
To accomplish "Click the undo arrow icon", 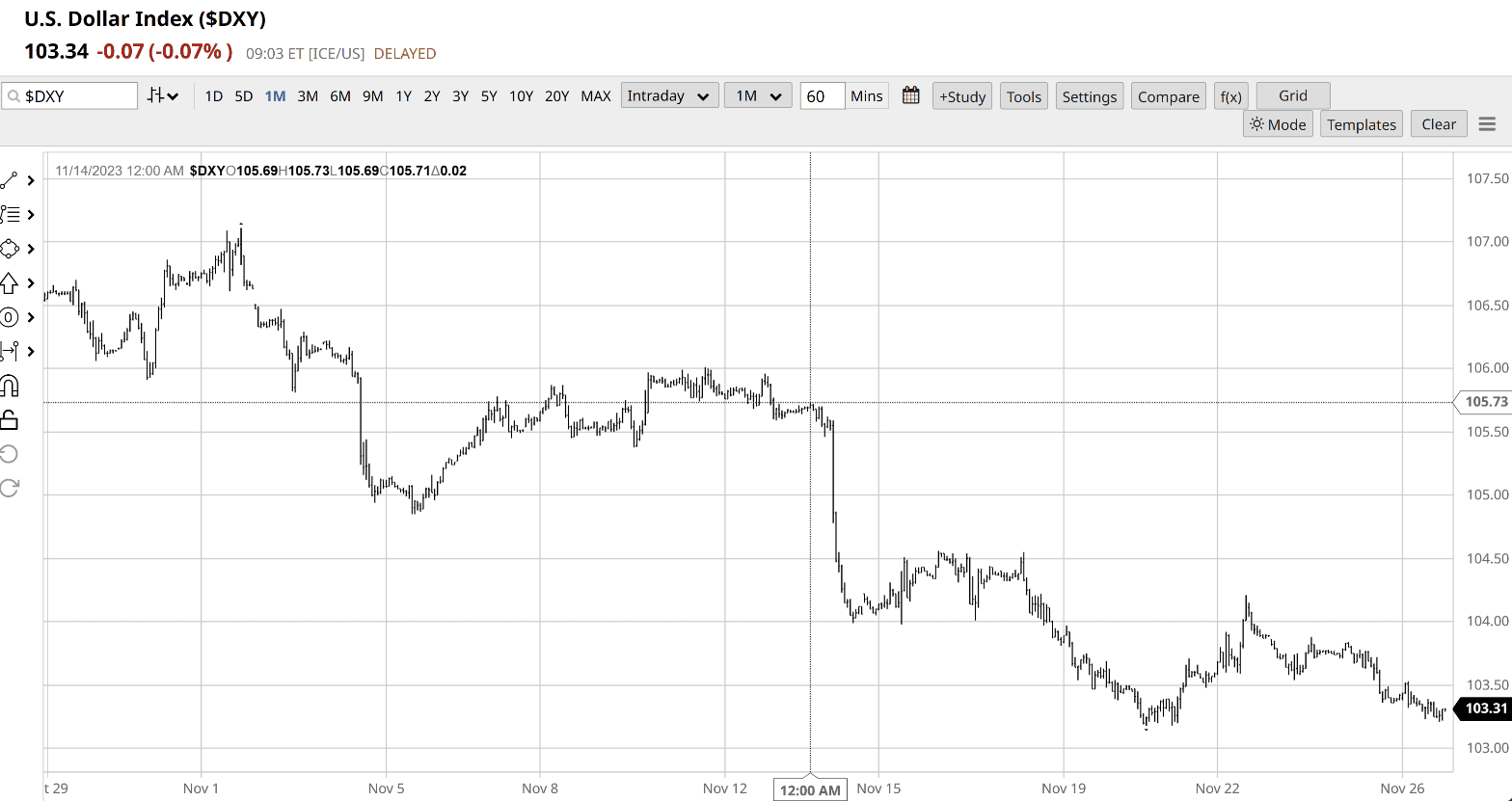I will coord(10,454).
